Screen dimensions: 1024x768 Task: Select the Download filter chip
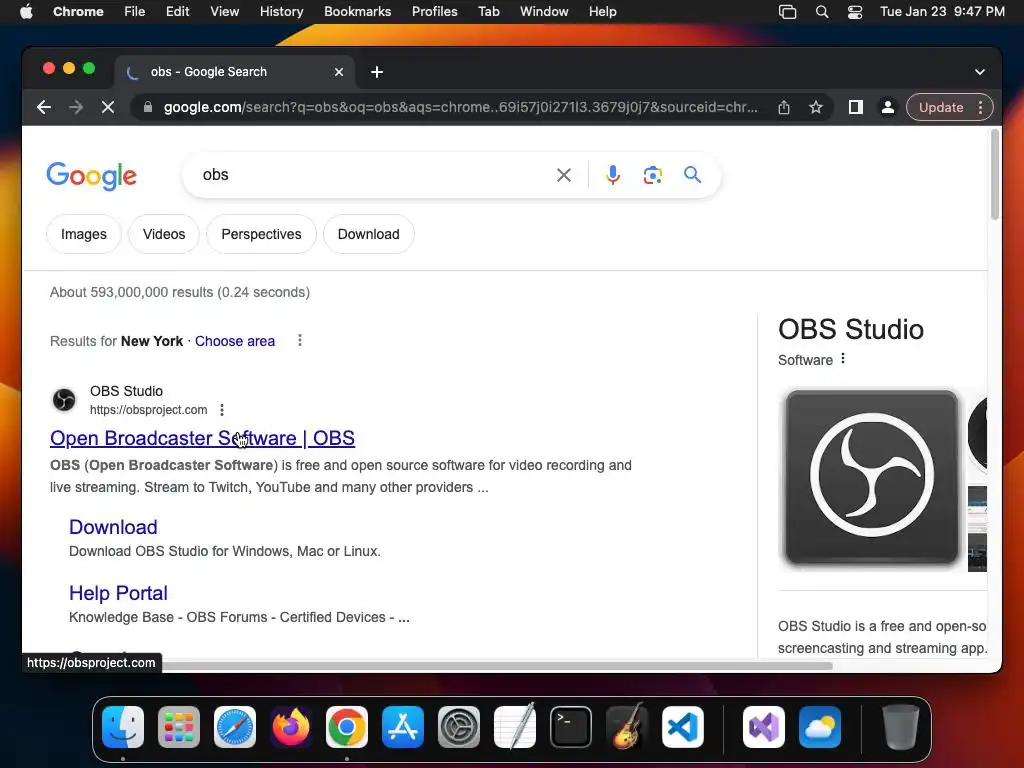[368, 234]
